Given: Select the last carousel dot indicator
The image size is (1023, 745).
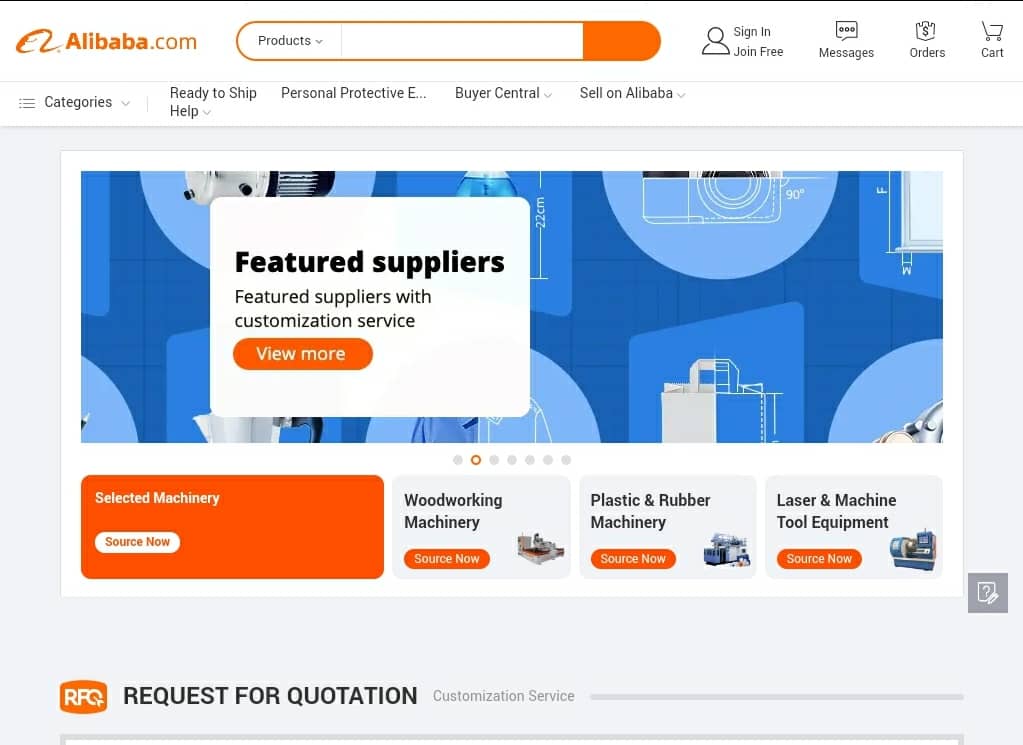Looking at the screenshot, I should [x=566, y=460].
